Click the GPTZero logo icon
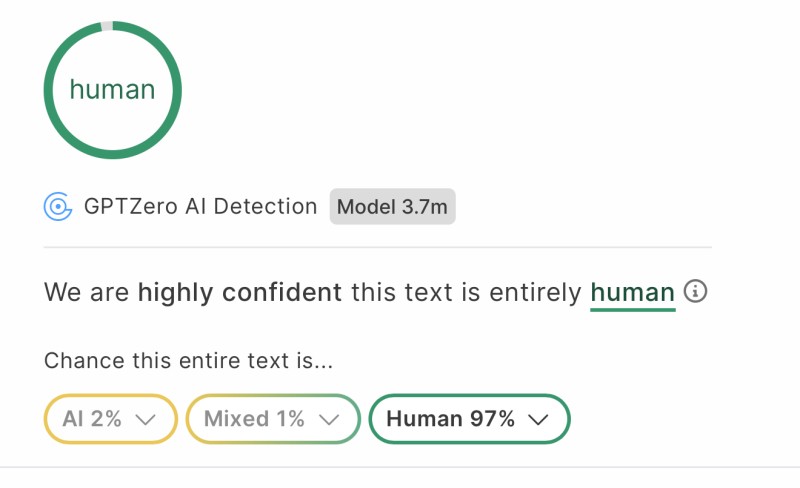800x488 pixels. tap(58, 207)
